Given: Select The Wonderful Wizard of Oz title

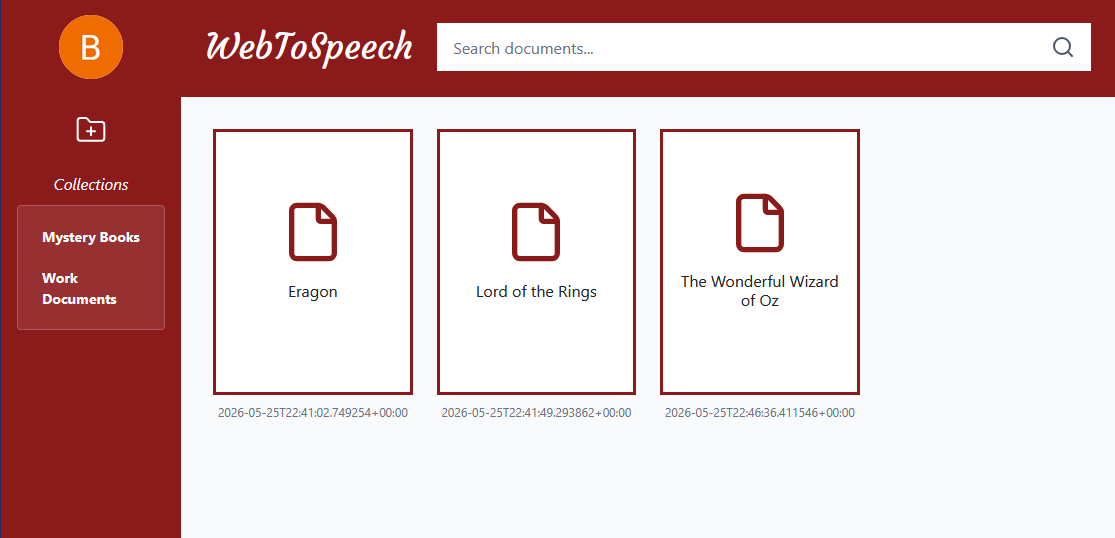Looking at the screenshot, I should [759, 291].
